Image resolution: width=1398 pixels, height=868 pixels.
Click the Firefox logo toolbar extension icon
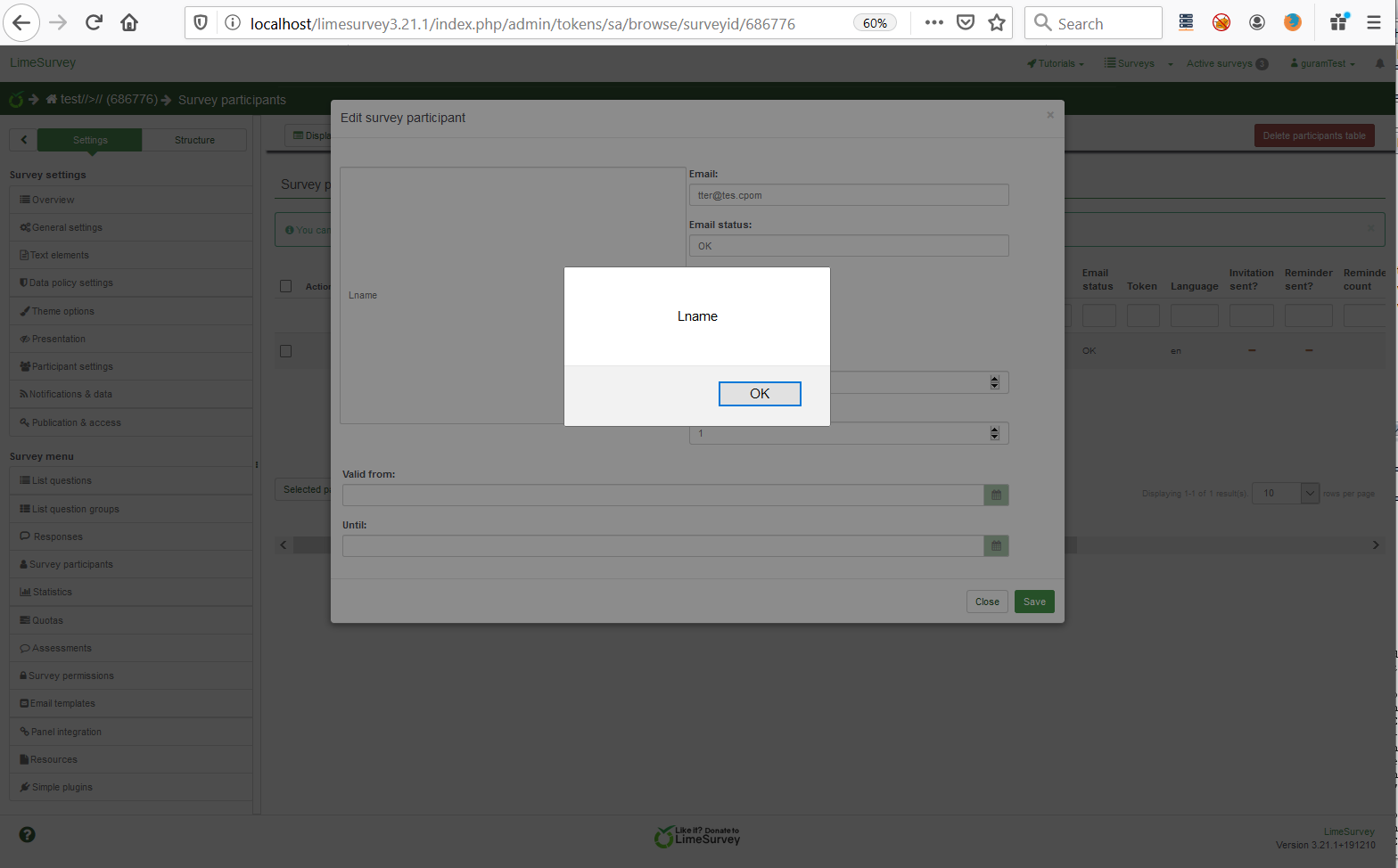click(1293, 23)
